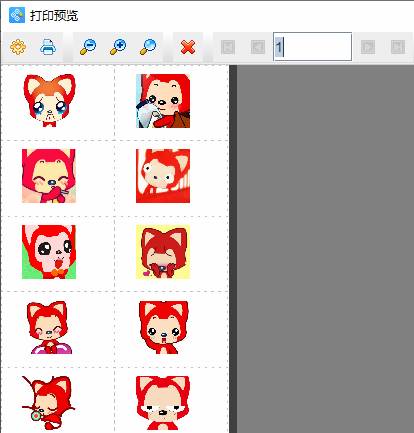414x433 pixels.
Task: Select the fox on yellow background thumbnail
Action: 163,252
